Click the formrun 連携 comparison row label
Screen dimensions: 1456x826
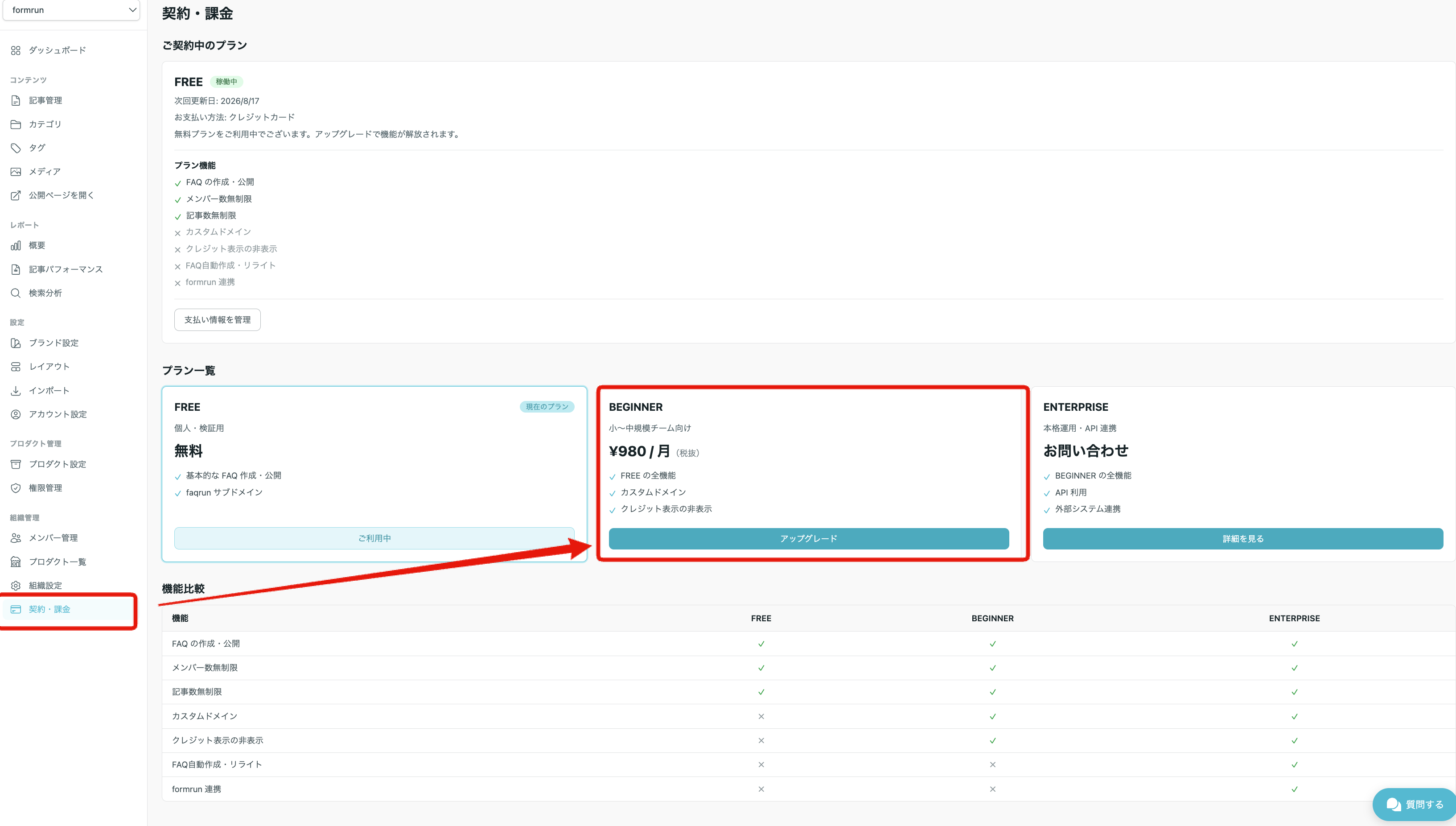(196, 789)
